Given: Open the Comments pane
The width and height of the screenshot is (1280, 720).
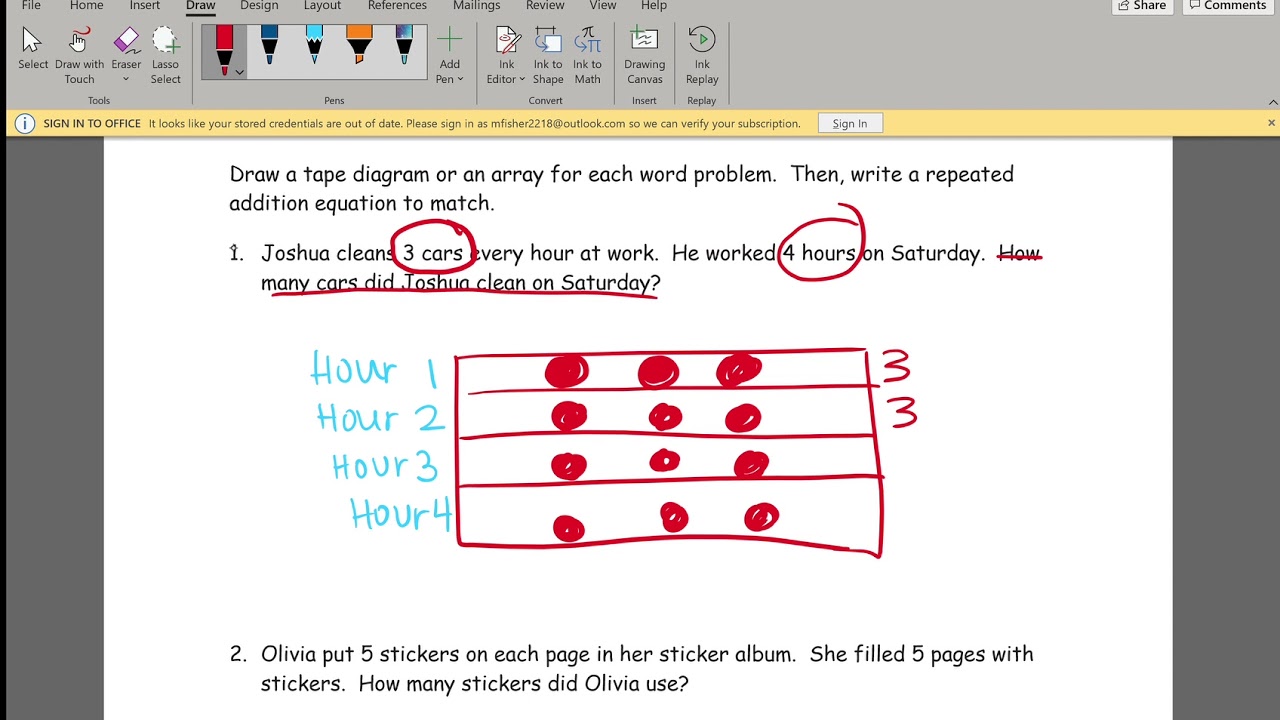Looking at the screenshot, I should coord(1227,6).
